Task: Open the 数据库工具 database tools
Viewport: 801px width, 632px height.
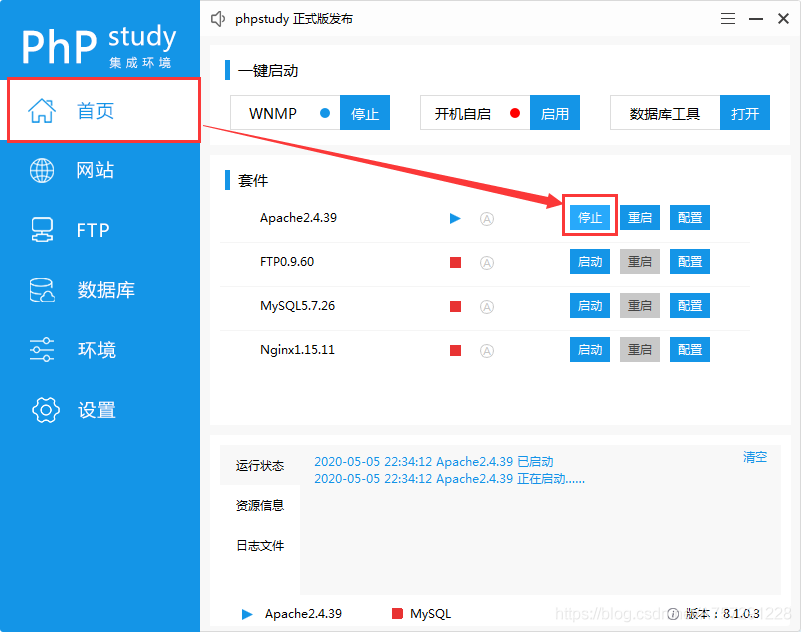Action: click(x=745, y=113)
